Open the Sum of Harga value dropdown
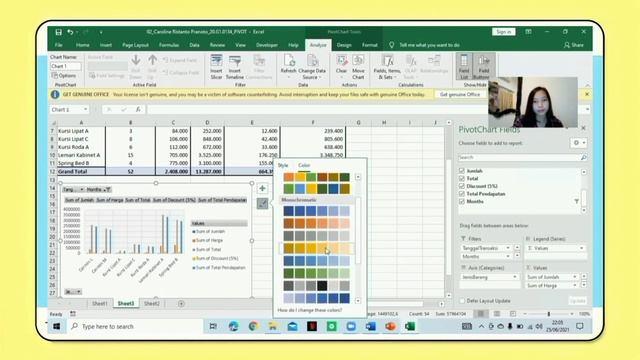Image resolution: width=640 pixels, height=360 pixels. [x=575, y=285]
